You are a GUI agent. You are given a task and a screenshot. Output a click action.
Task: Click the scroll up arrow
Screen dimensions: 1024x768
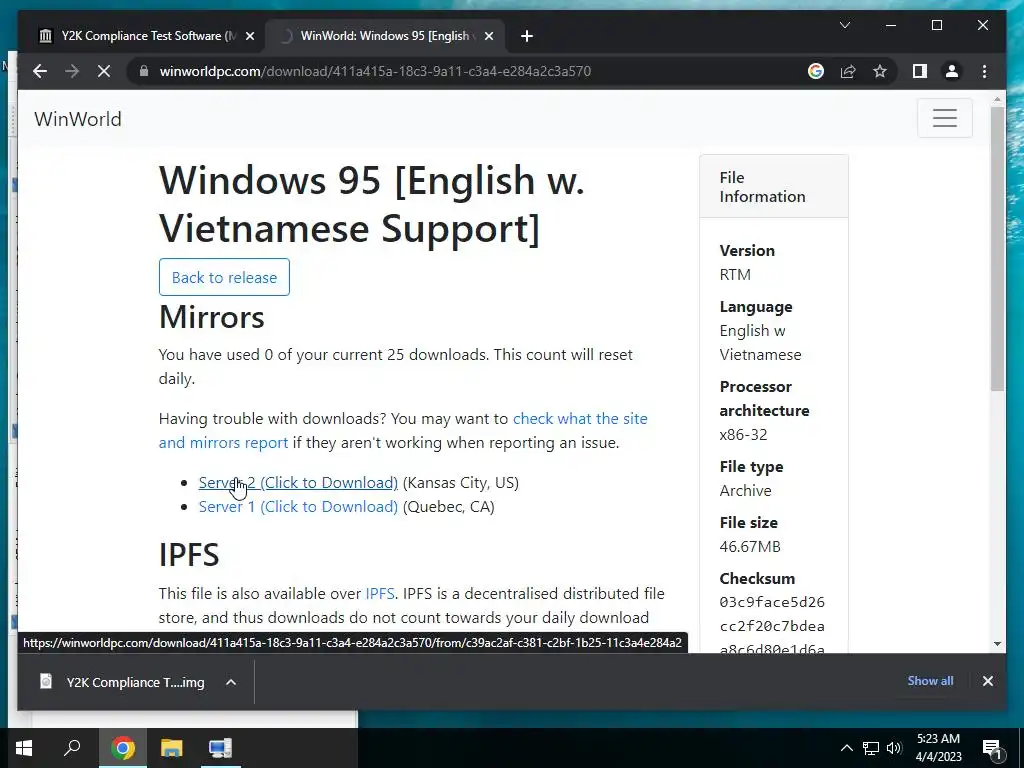point(997,99)
